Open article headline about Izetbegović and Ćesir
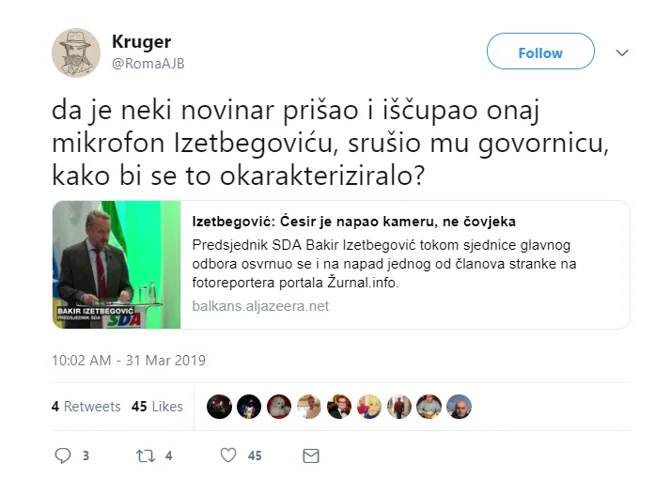 click(x=354, y=221)
